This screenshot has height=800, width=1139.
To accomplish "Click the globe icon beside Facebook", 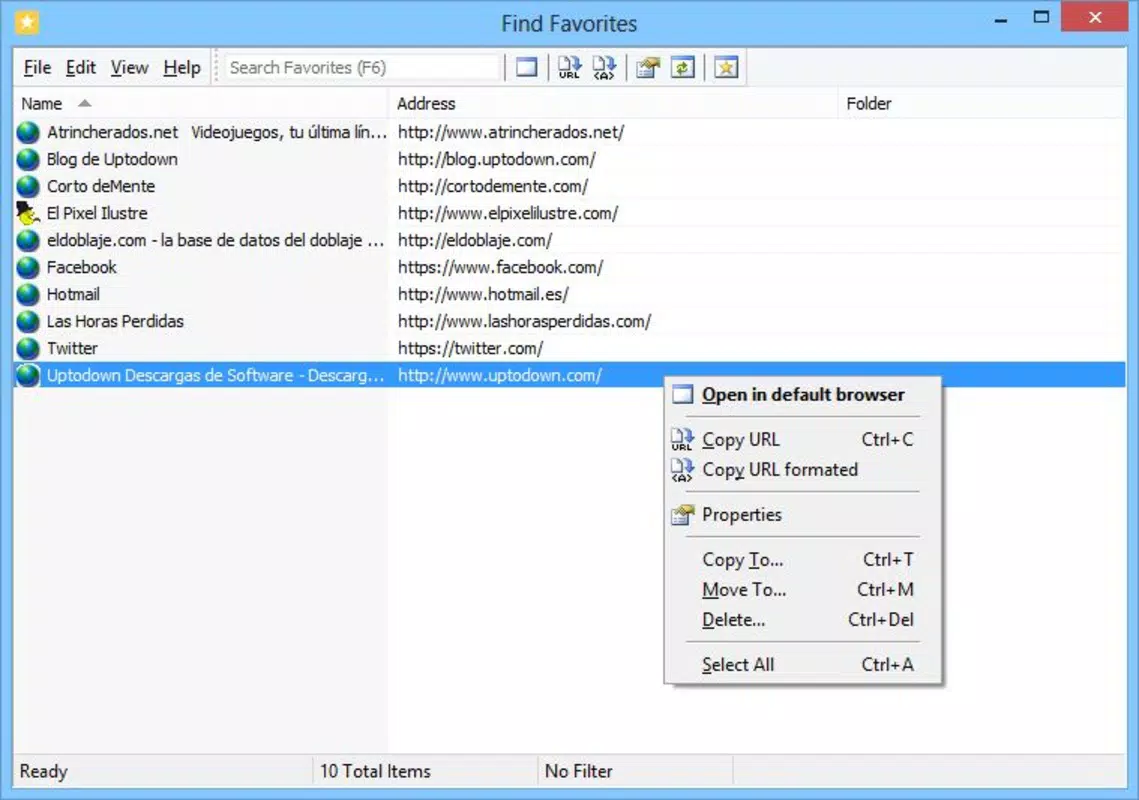I will click(x=28, y=267).
